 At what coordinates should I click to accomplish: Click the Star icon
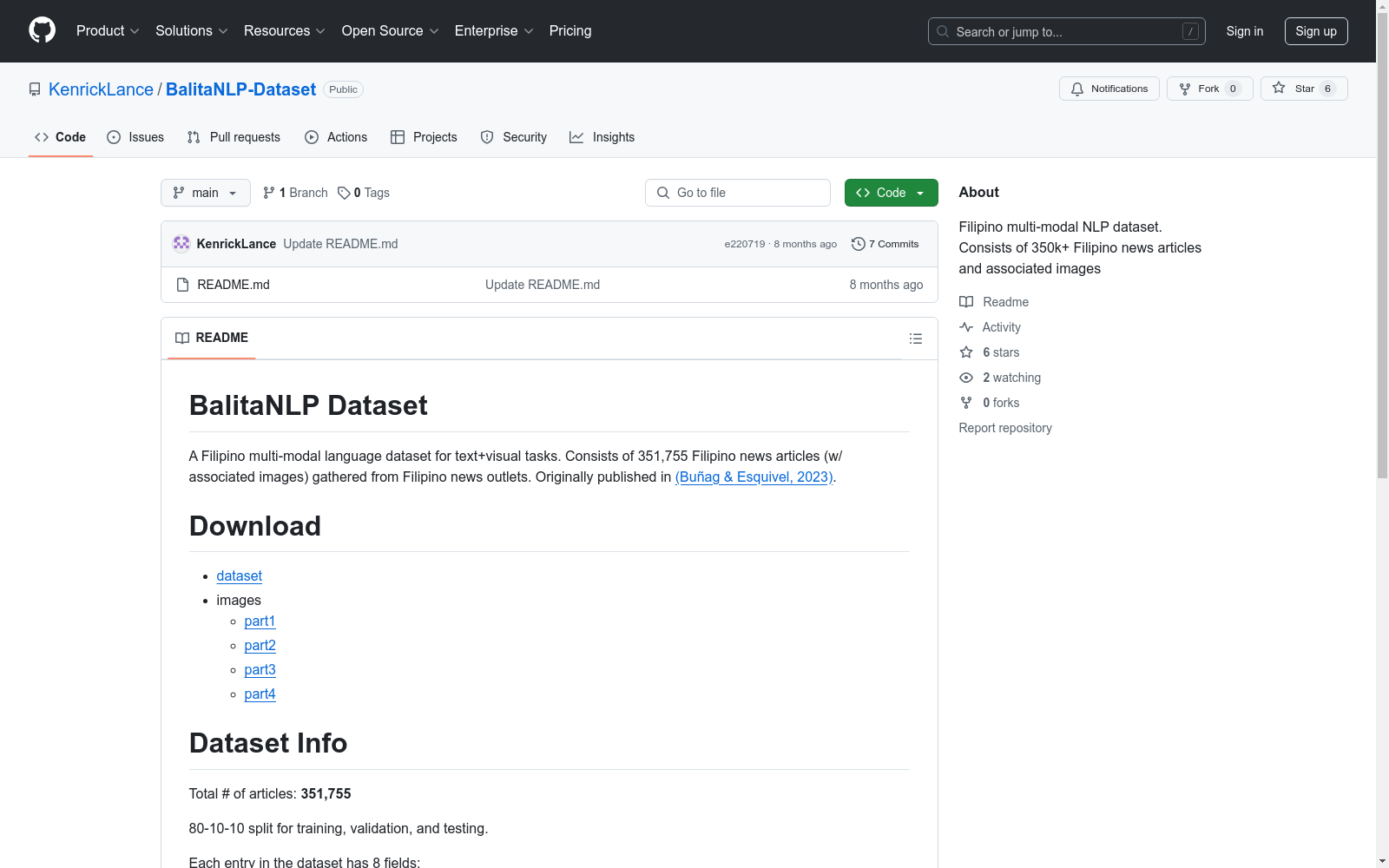click(1279, 88)
